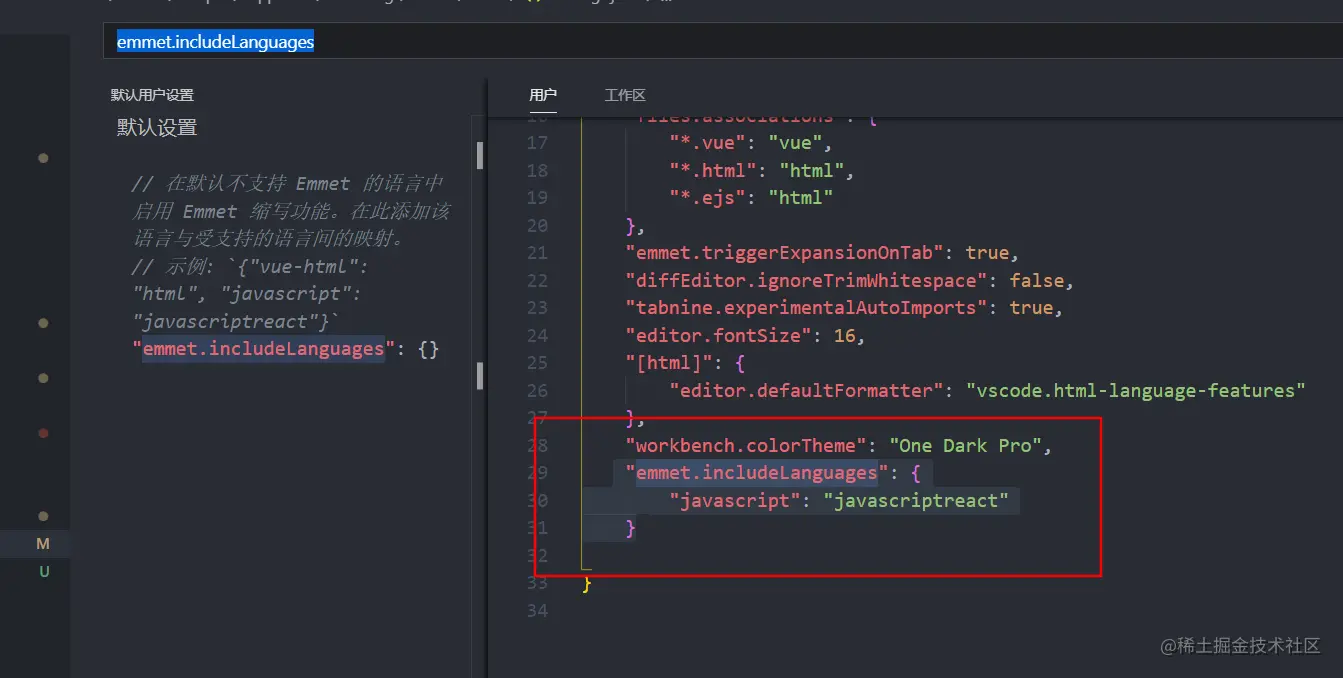Click the tabnine.experimentalAutoImports setting line

(844, 308)
